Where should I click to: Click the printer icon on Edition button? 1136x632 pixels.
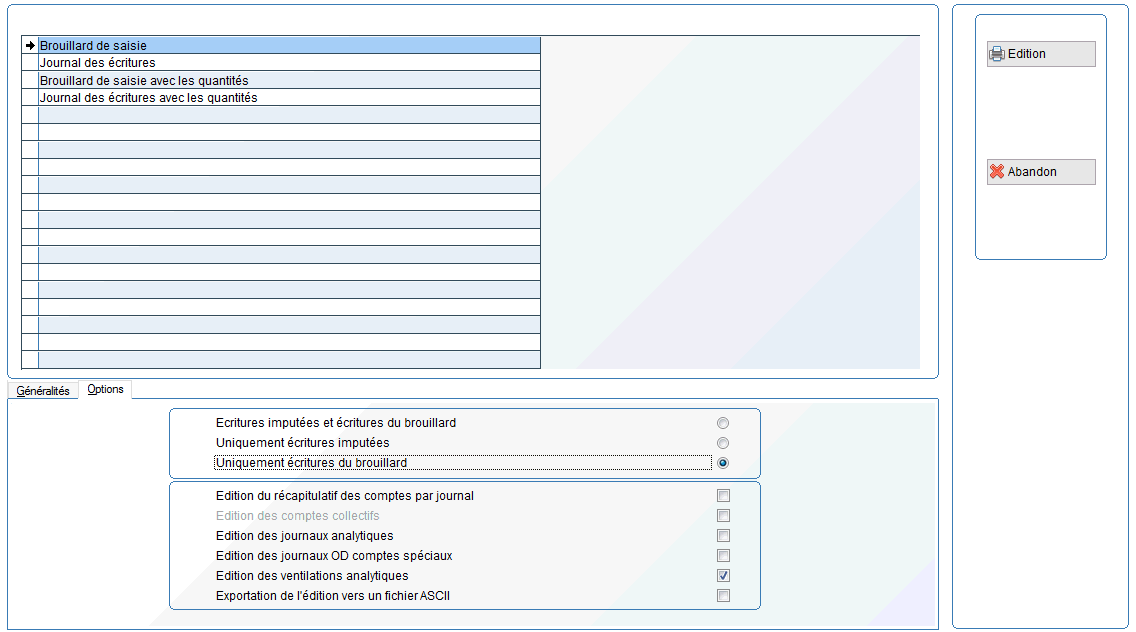click(x=997, y=54)
